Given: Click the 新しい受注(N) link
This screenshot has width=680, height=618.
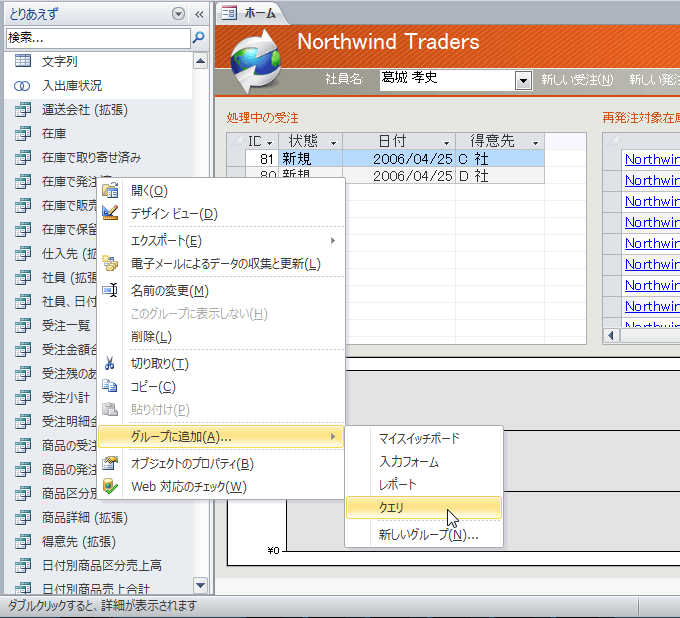Looking at the screenshot, I should click(x=577, y=80).
